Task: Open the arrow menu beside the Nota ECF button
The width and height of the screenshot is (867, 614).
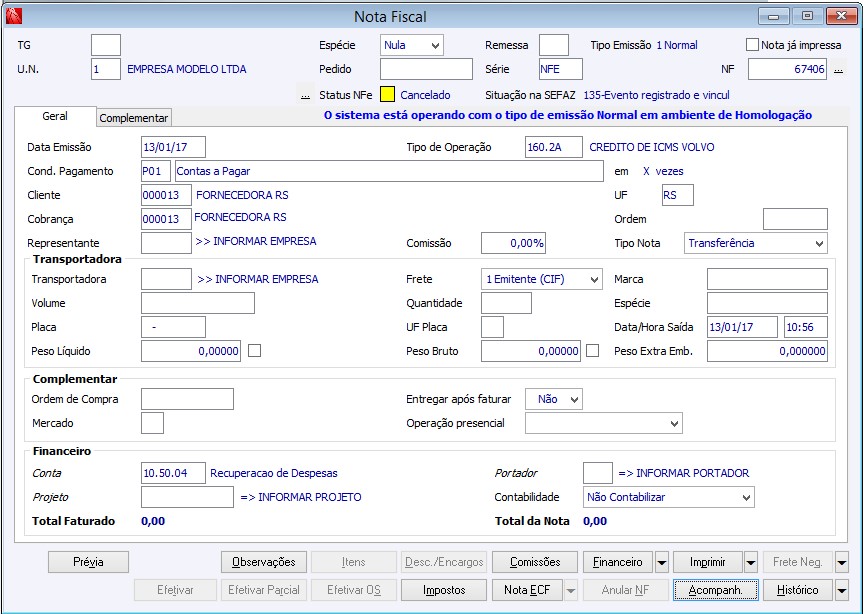Action: click(572, 590)
